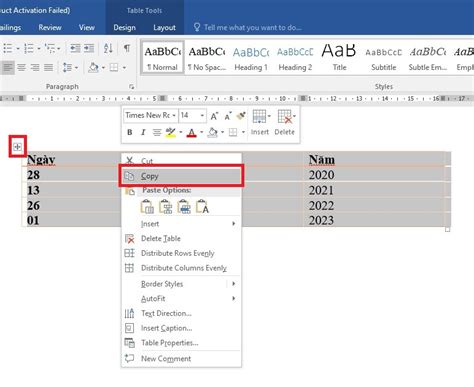Click the table move handle
Screen dimensions: 474x387
tap(17, 146)
